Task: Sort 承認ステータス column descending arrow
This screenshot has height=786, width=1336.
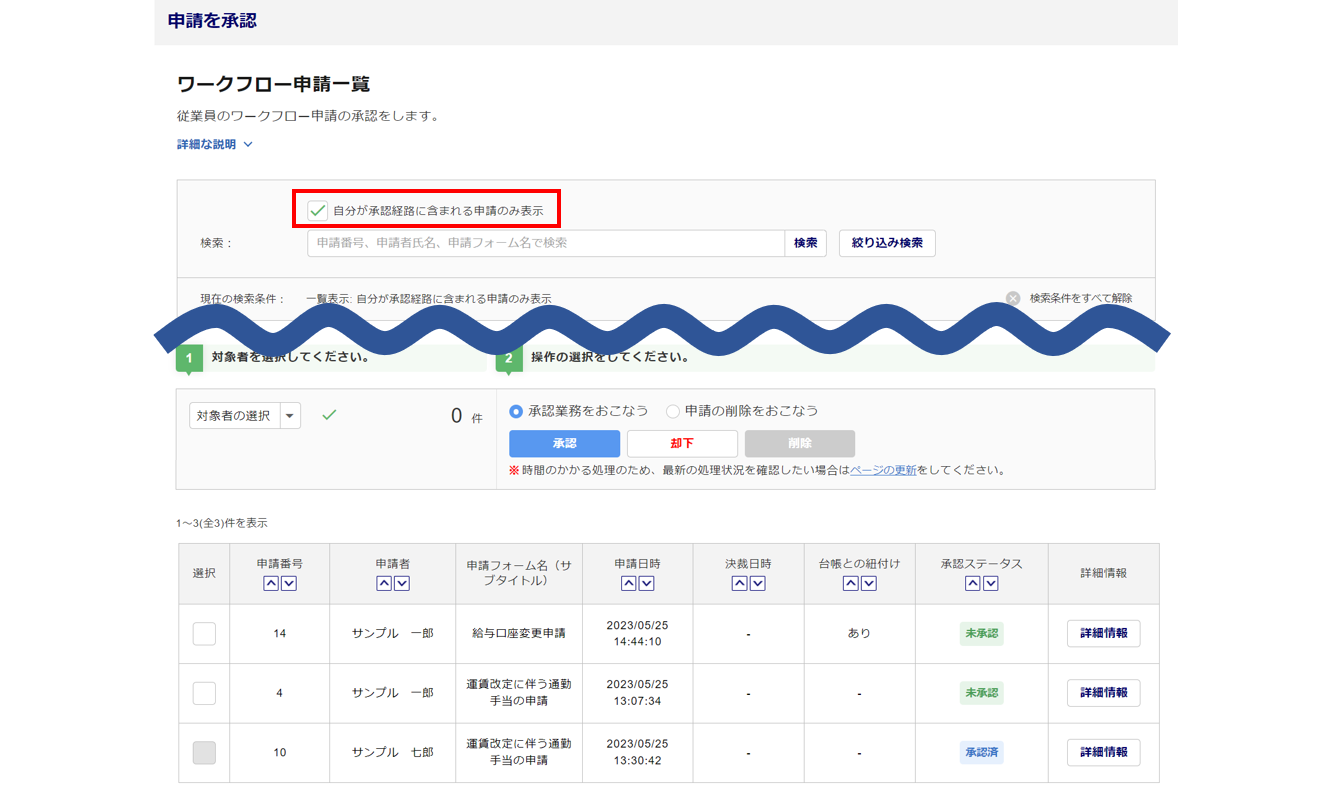Action: pos(991,584)
